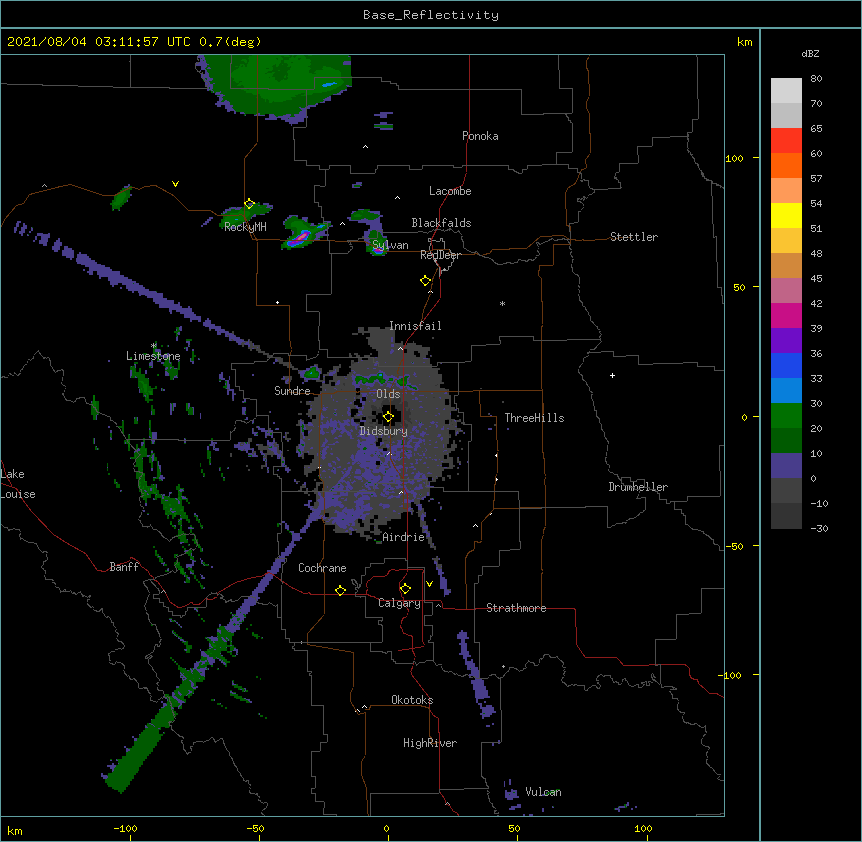Screen dimensions: 862x842
Task: Click the Okotoks label
Action: (412, 700)
